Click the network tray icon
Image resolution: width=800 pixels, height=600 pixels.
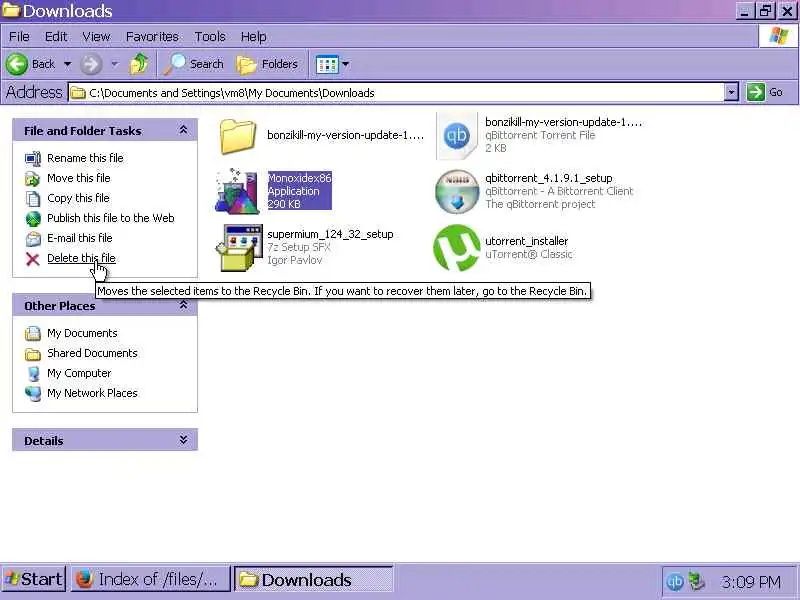696,581
